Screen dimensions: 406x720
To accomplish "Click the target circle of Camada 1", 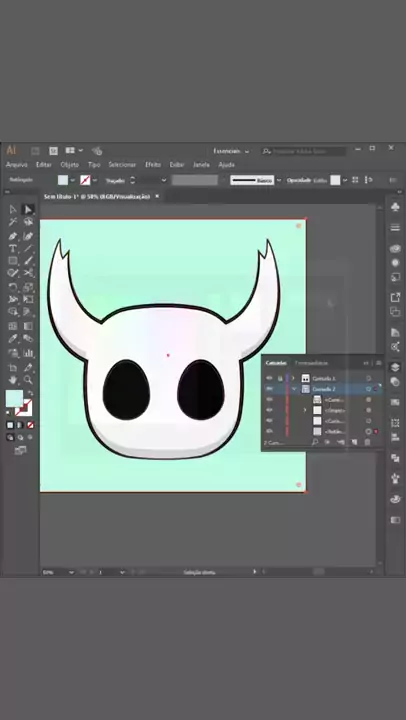I will [x=368, y=378].
